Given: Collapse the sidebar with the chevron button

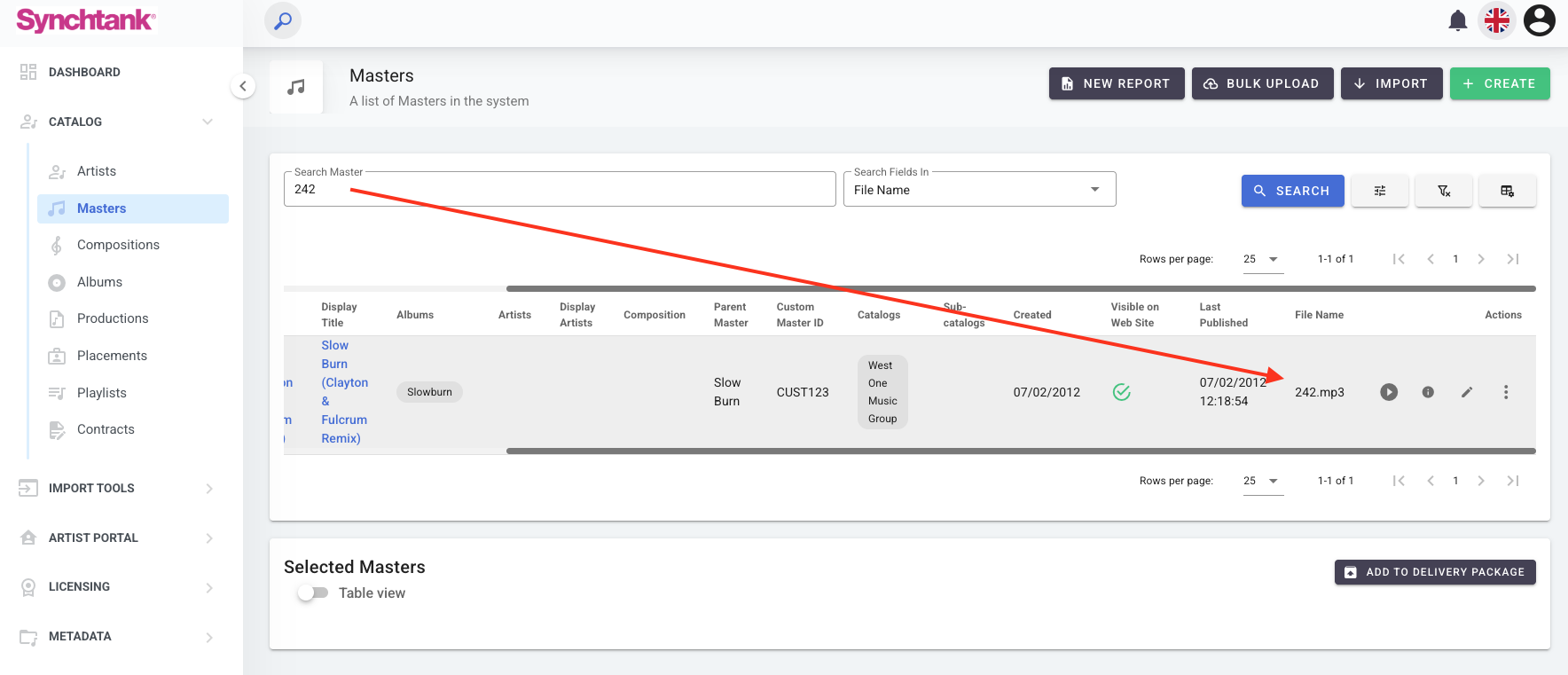Looking at the screenshot, I should pos(243,86).
